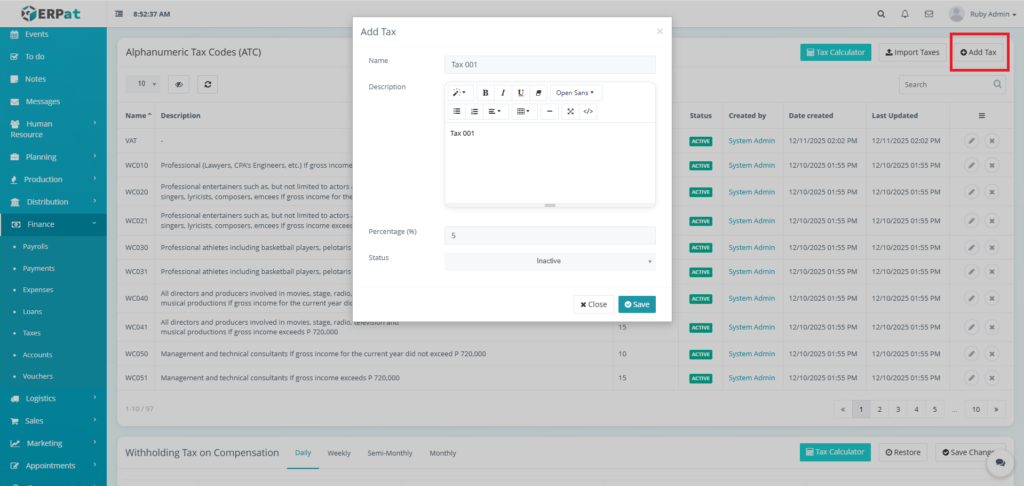Viewport: 1024px width, 486px height.
Task: Click inside the description text area
Action: coord(550,163)
